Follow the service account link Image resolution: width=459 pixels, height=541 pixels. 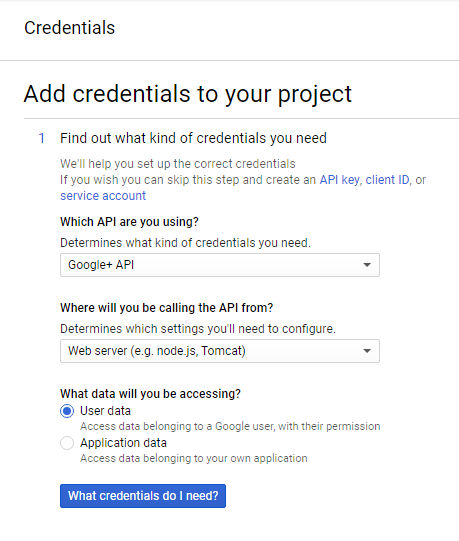coord(103,196)
